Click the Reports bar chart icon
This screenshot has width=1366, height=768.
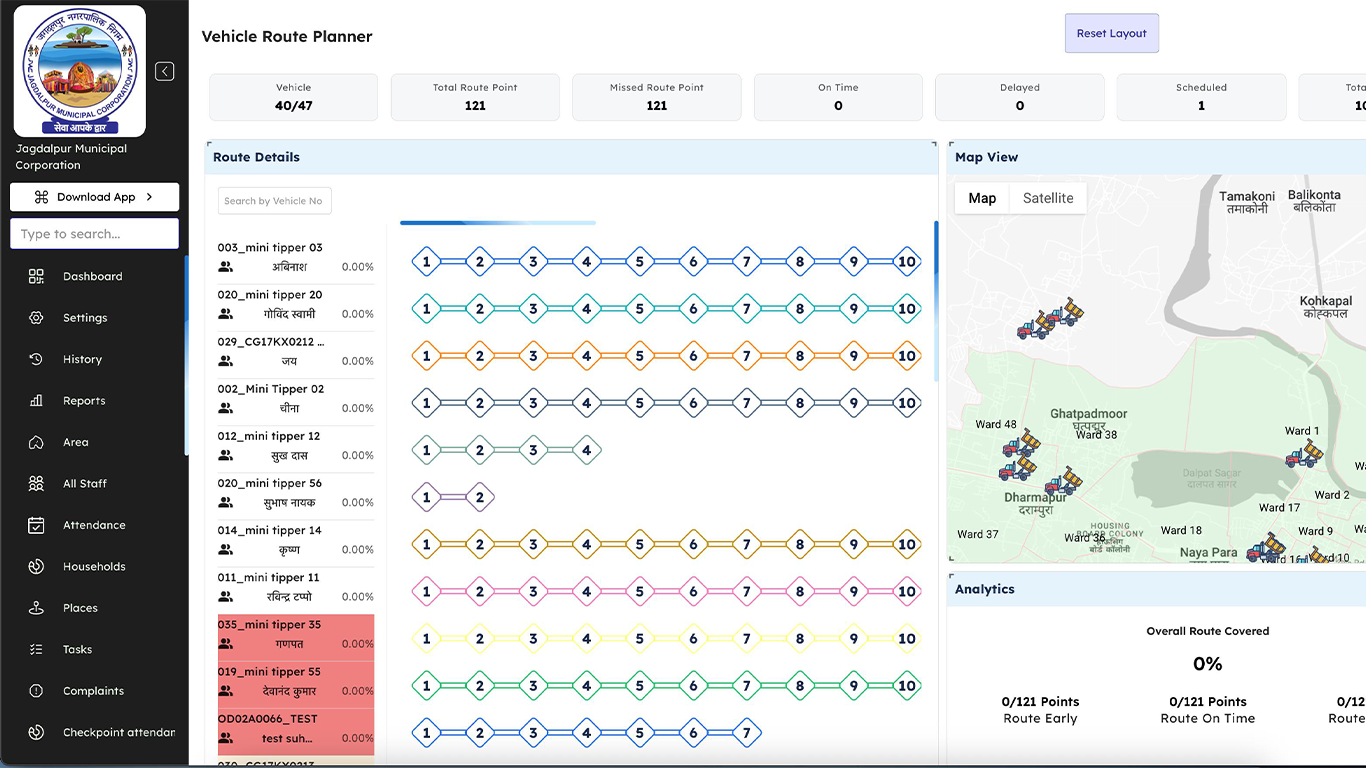pyautogui.click(x=36, y=401)
